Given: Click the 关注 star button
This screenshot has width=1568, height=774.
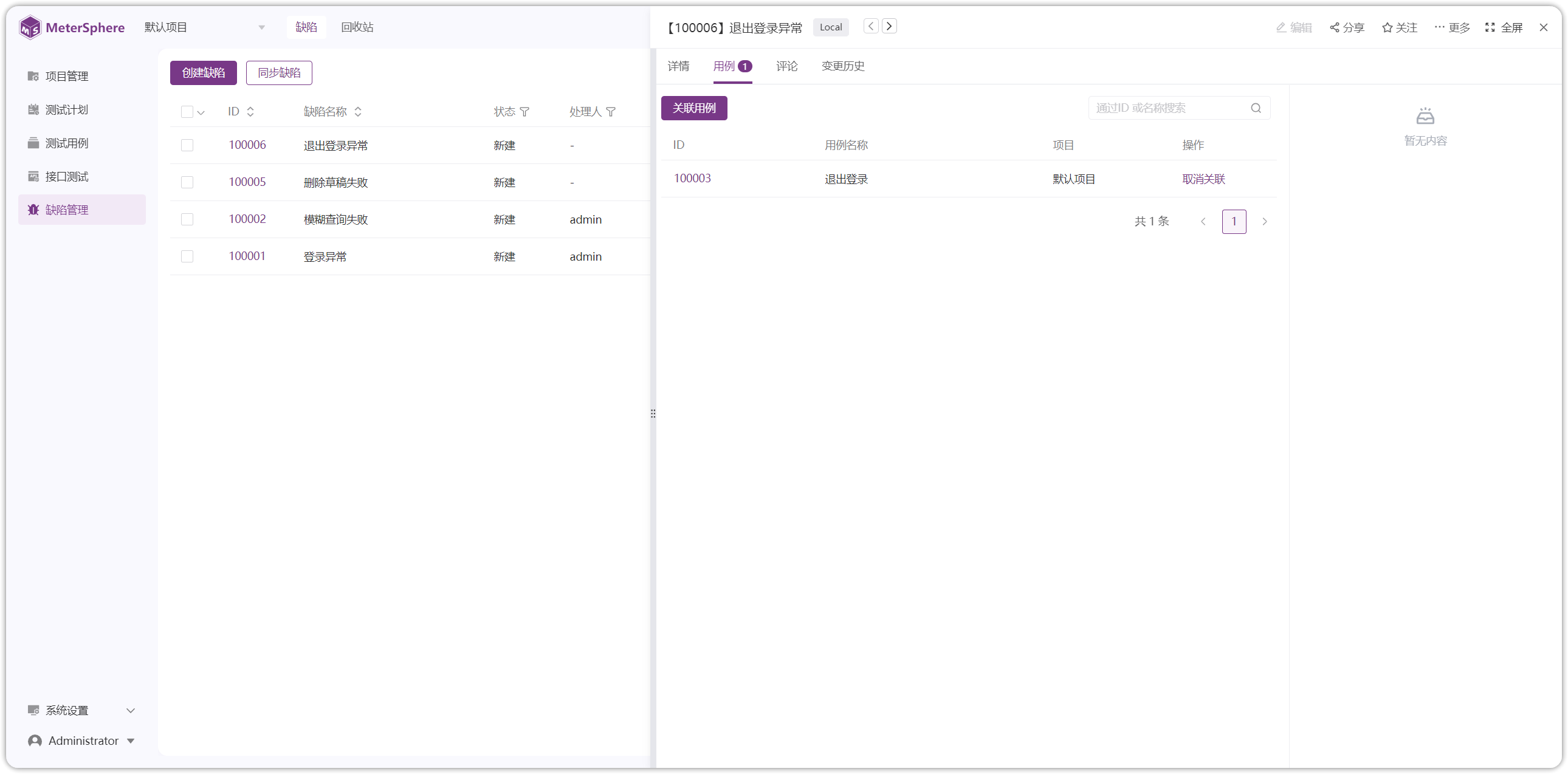Looking at the screenshot, I should click(1400, 27).
